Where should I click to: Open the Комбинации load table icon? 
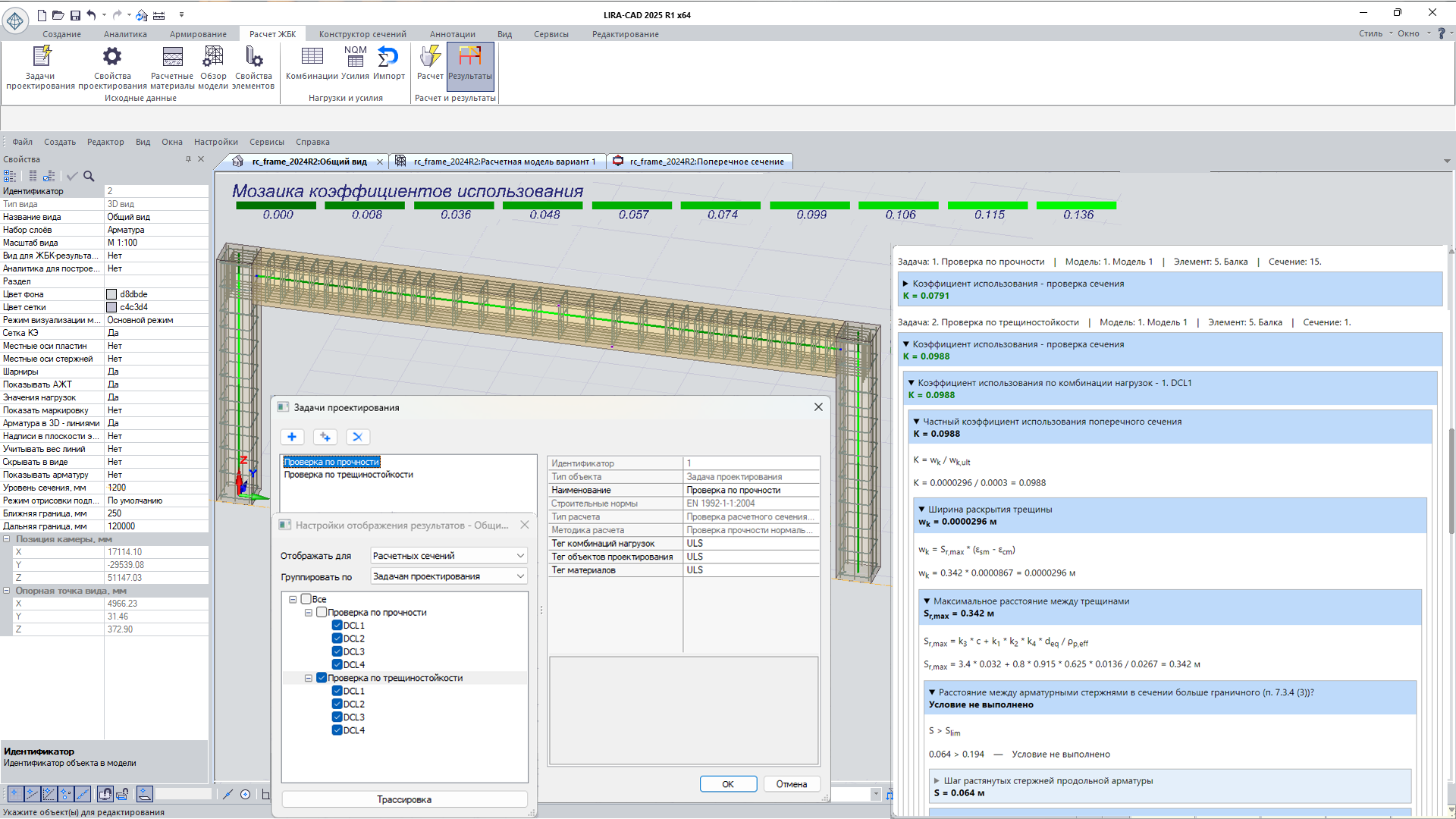[312, 58]
